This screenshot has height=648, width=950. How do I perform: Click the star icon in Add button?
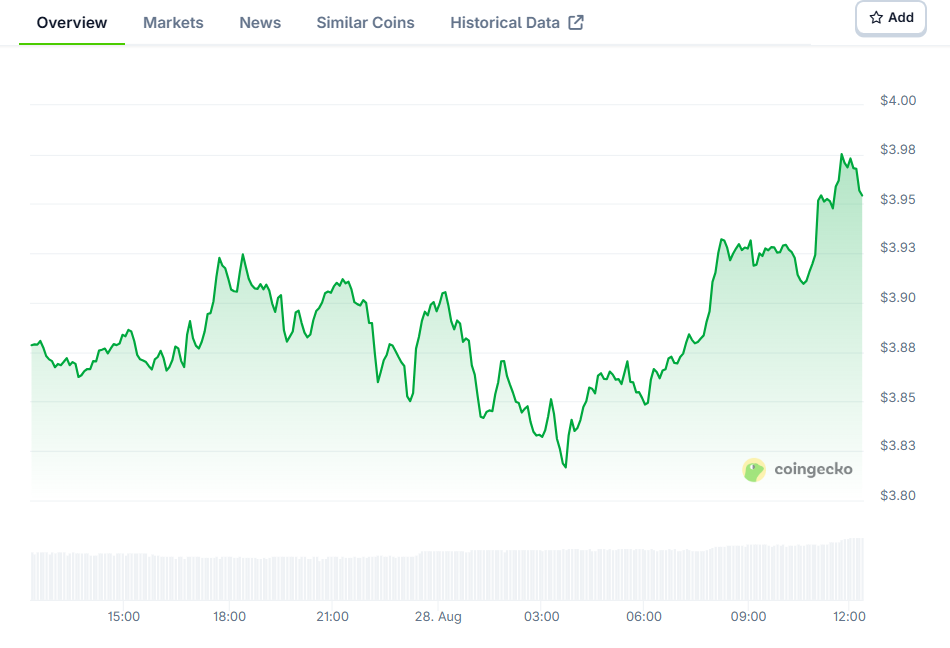click(876, 18)
